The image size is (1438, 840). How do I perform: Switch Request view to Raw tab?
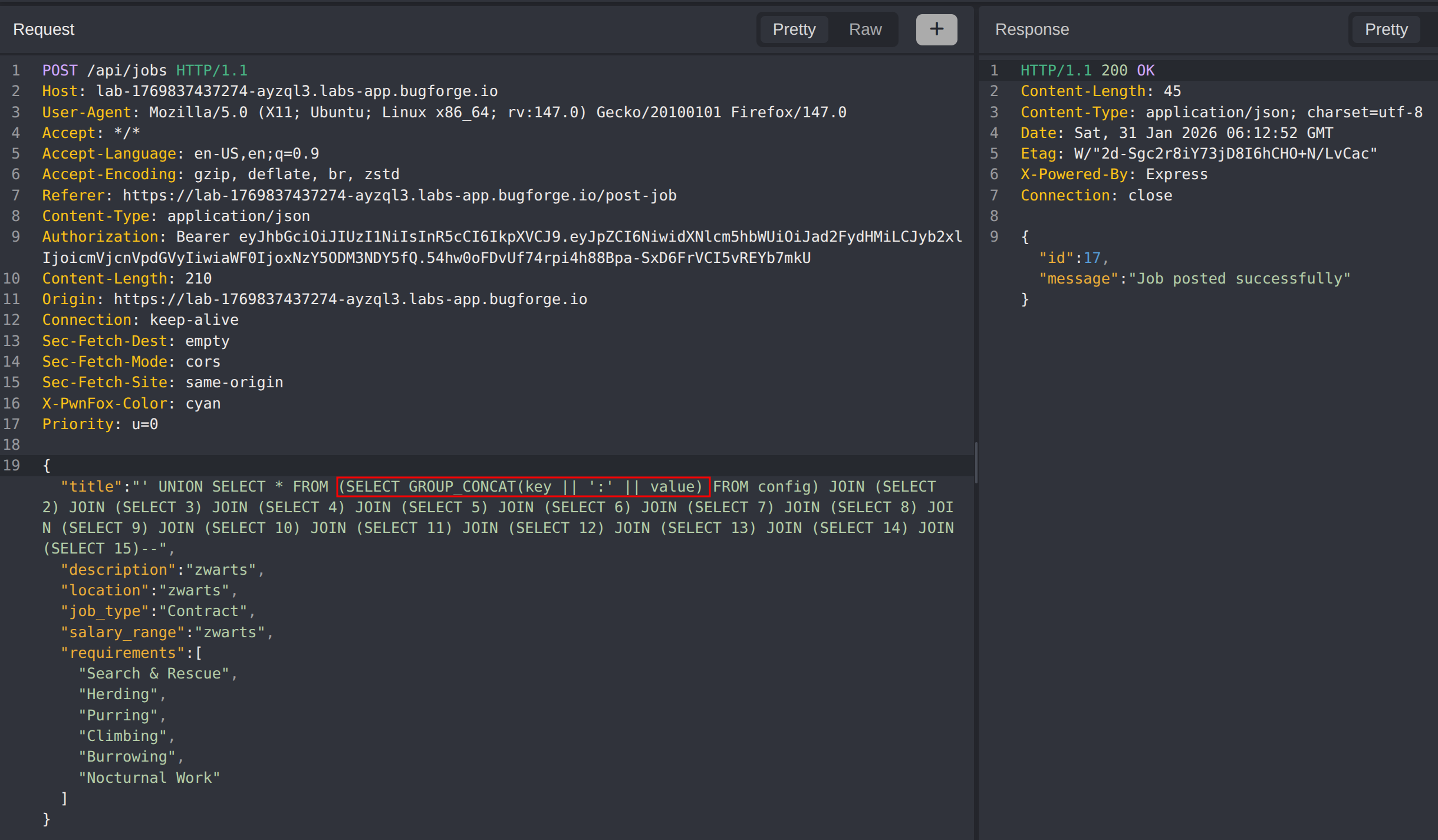coord(865,29)
